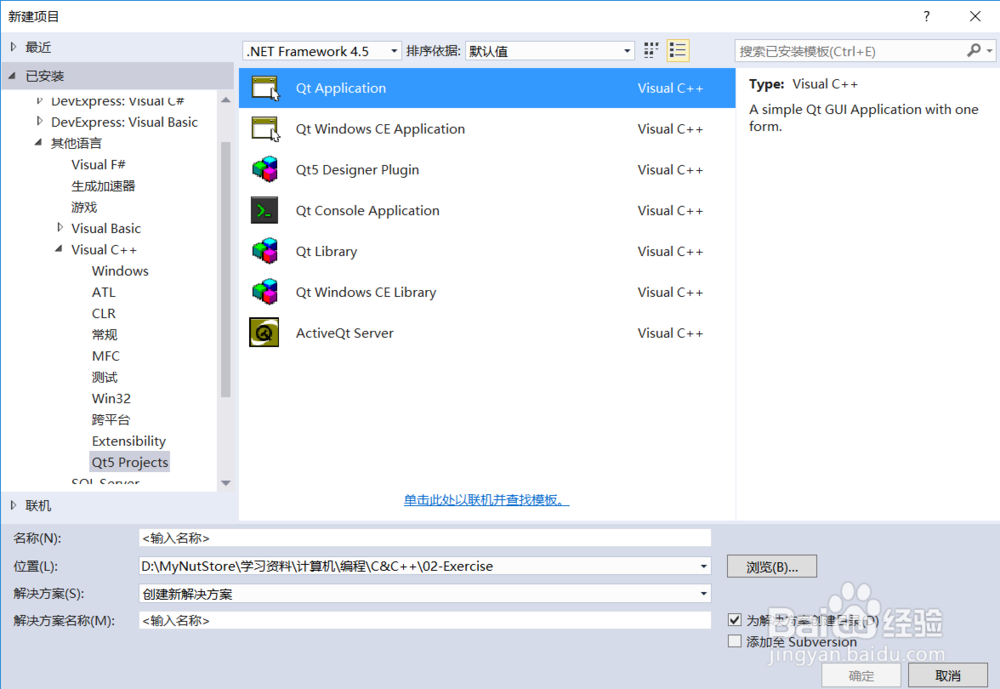Expand the Visual Basic tree node
Screen dimensions: 1000x689
pyautogui.click(x=58, y=228)
